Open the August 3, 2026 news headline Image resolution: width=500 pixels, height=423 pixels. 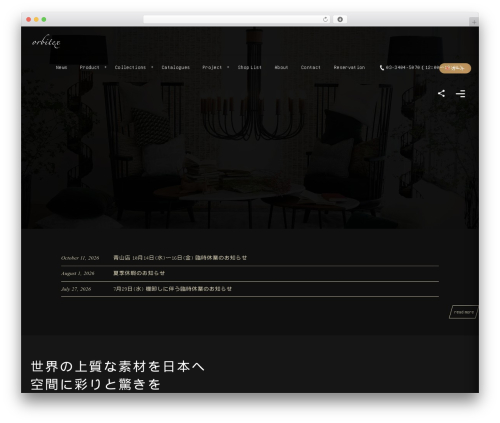point(139,273)
